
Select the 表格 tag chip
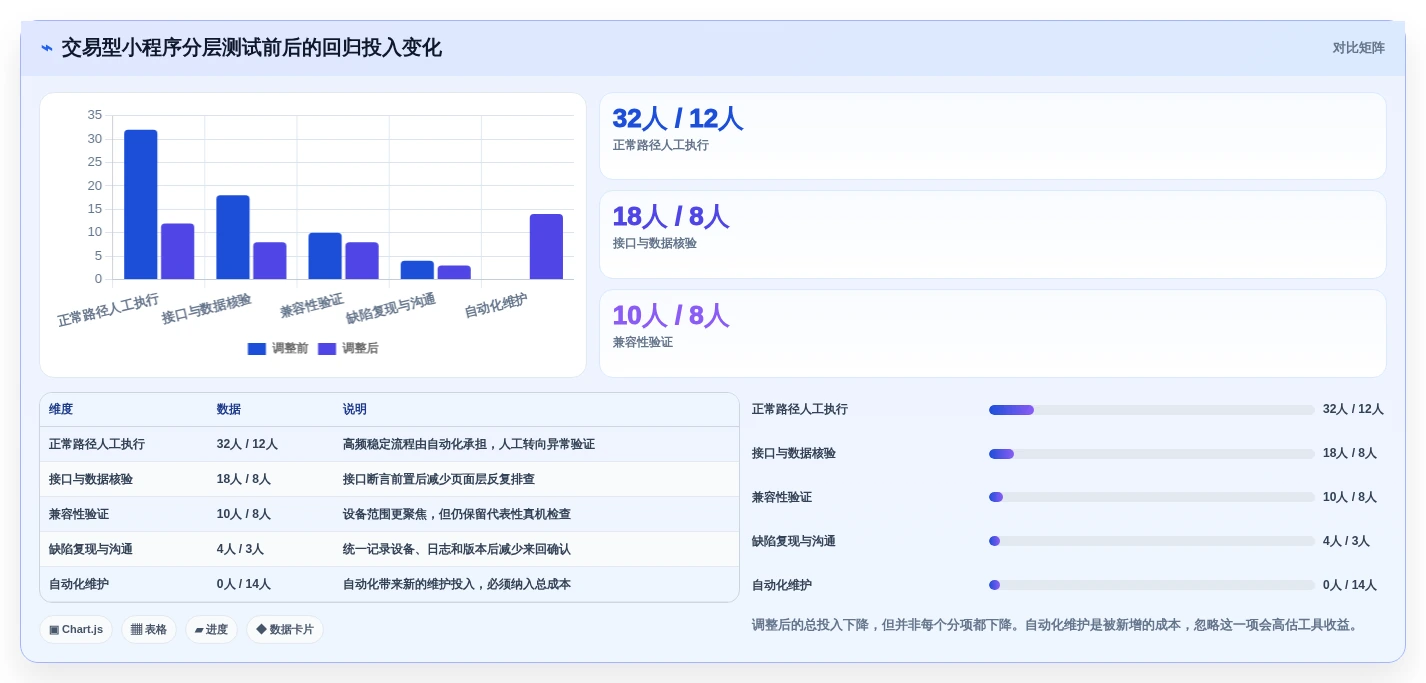(x=149, y=629)
